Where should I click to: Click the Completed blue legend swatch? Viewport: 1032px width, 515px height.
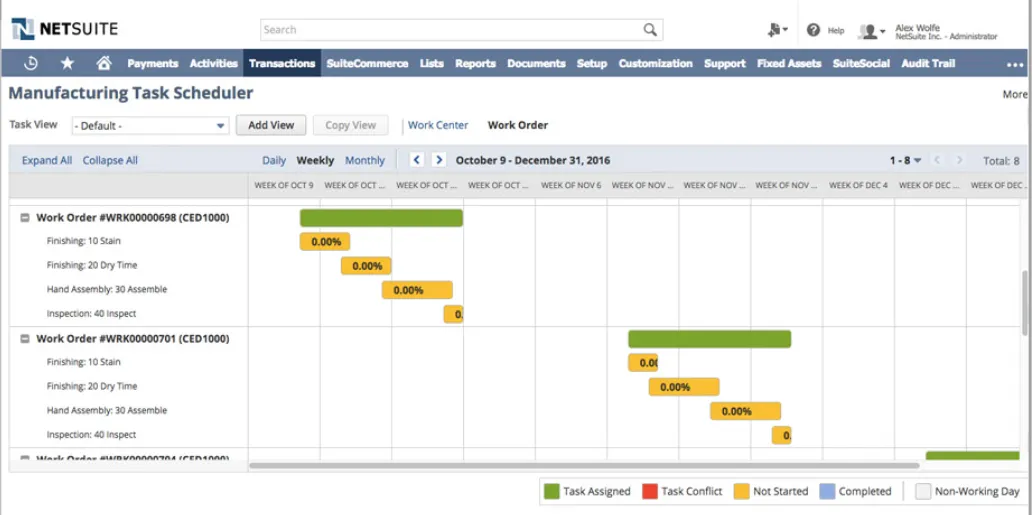827,491
